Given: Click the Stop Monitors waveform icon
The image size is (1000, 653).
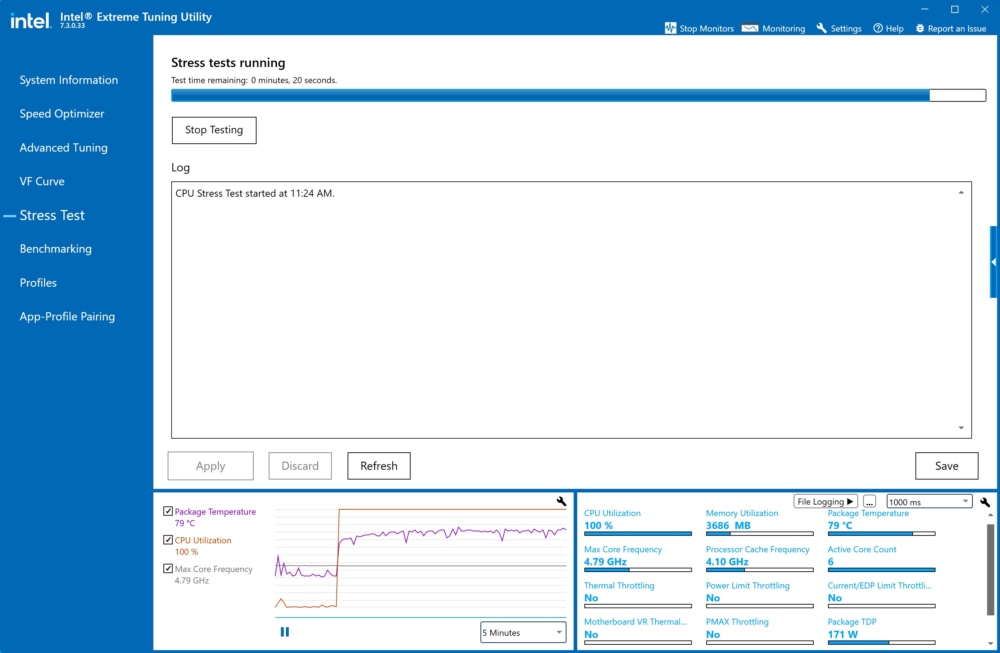Looking at the screenshot, I should point(670,28).
